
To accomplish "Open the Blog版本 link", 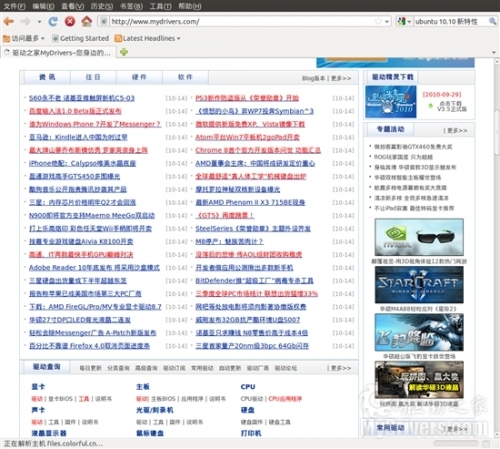I will (313, 78).
